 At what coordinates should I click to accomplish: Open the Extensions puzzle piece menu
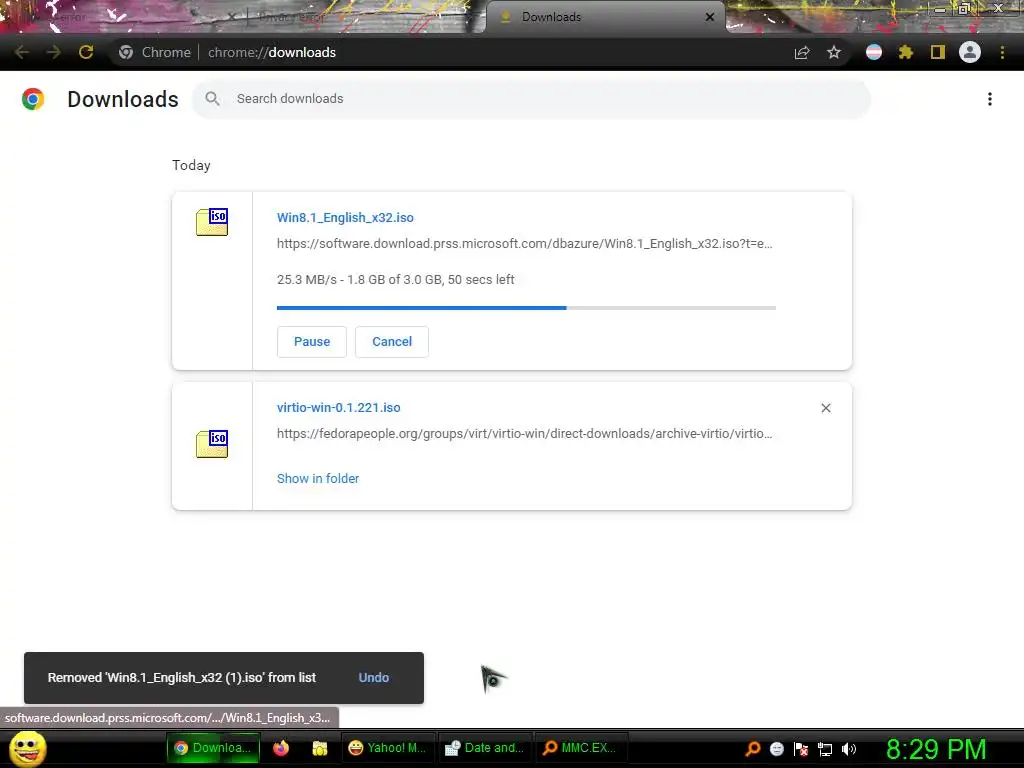[906, 52]
